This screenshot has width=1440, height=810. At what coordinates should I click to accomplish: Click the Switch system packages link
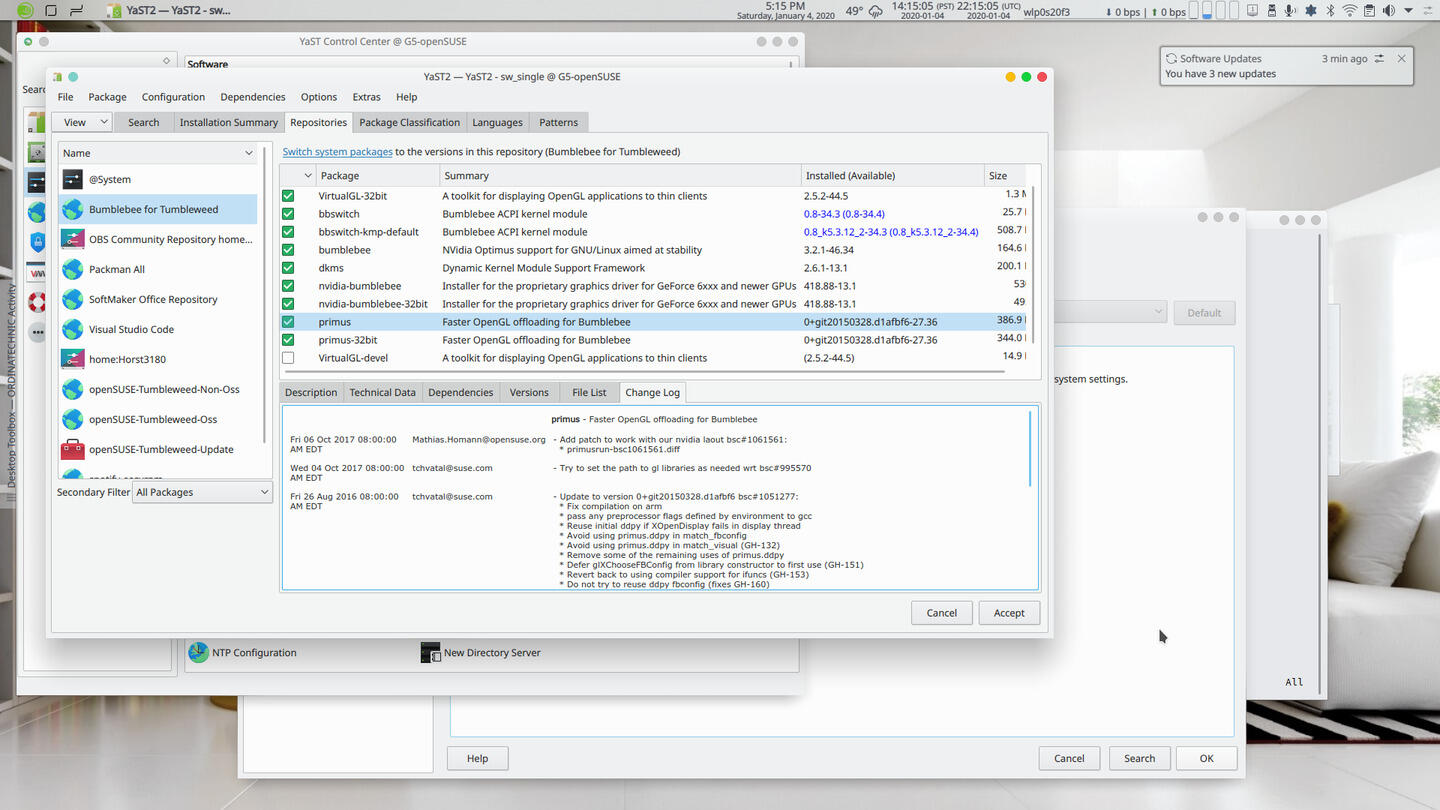coord(337,152)
